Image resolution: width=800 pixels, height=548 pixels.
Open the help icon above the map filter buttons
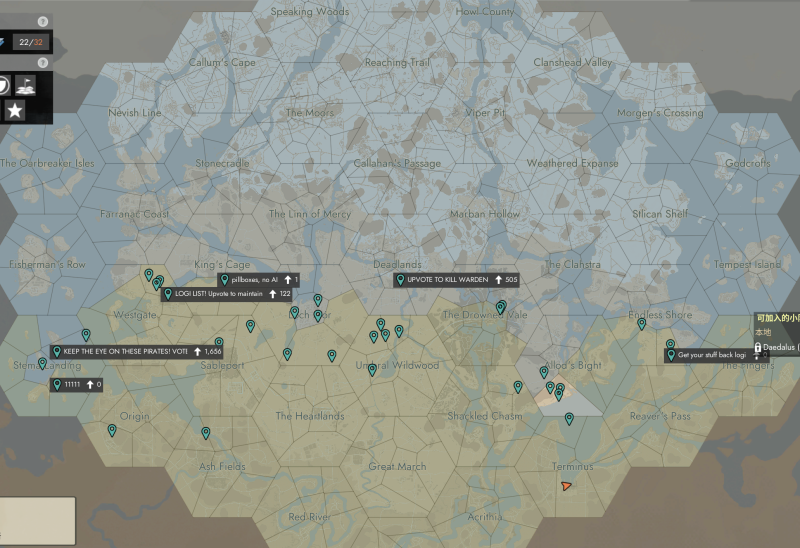coord(43,62)
